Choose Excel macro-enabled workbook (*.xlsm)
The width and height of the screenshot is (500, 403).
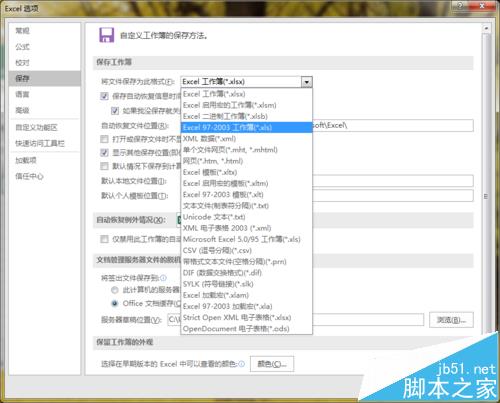point(247,105)
